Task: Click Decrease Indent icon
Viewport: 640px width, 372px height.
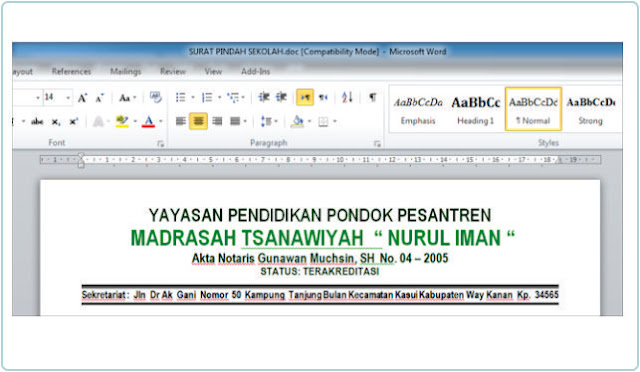Action: pyautogui.click(x=264, y=97)
